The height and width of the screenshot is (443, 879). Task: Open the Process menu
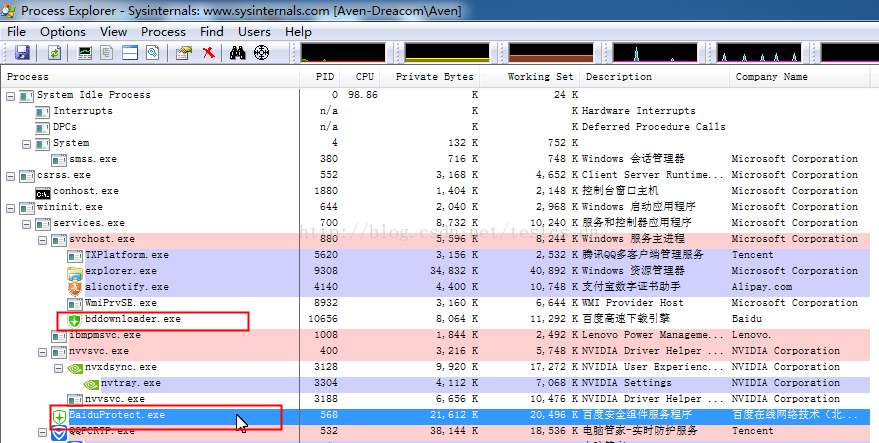point(163,31)
